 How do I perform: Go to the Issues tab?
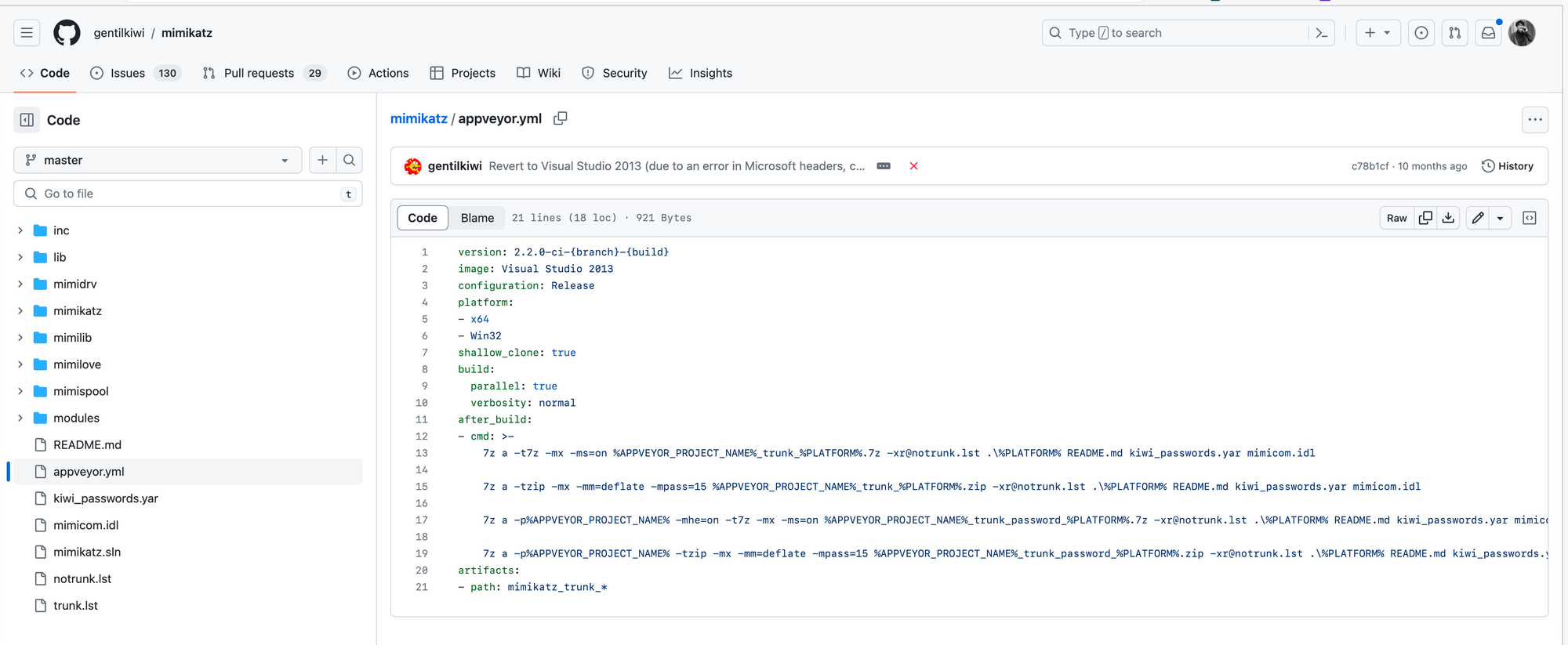pos(128,73)
